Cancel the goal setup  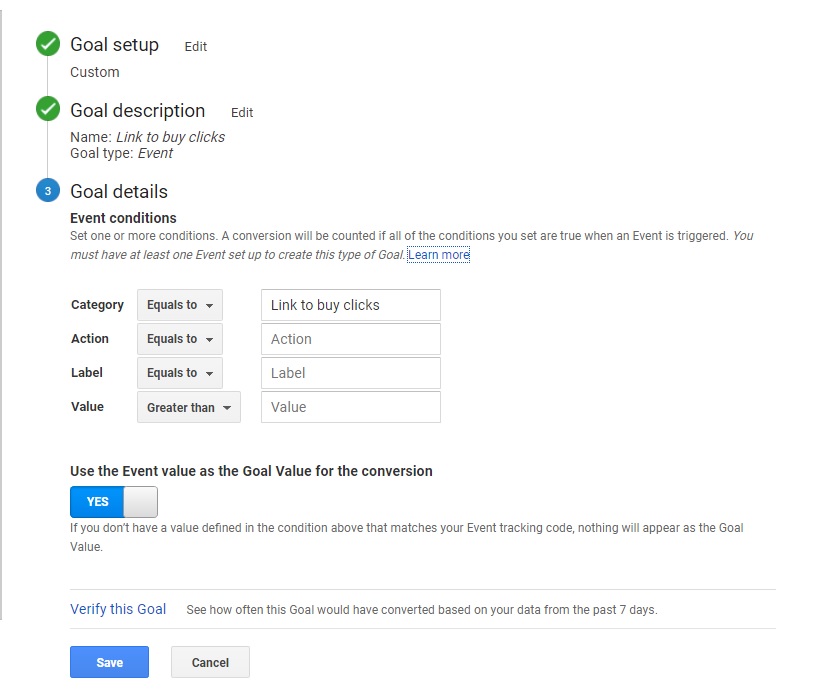click(x=210, y=662)
